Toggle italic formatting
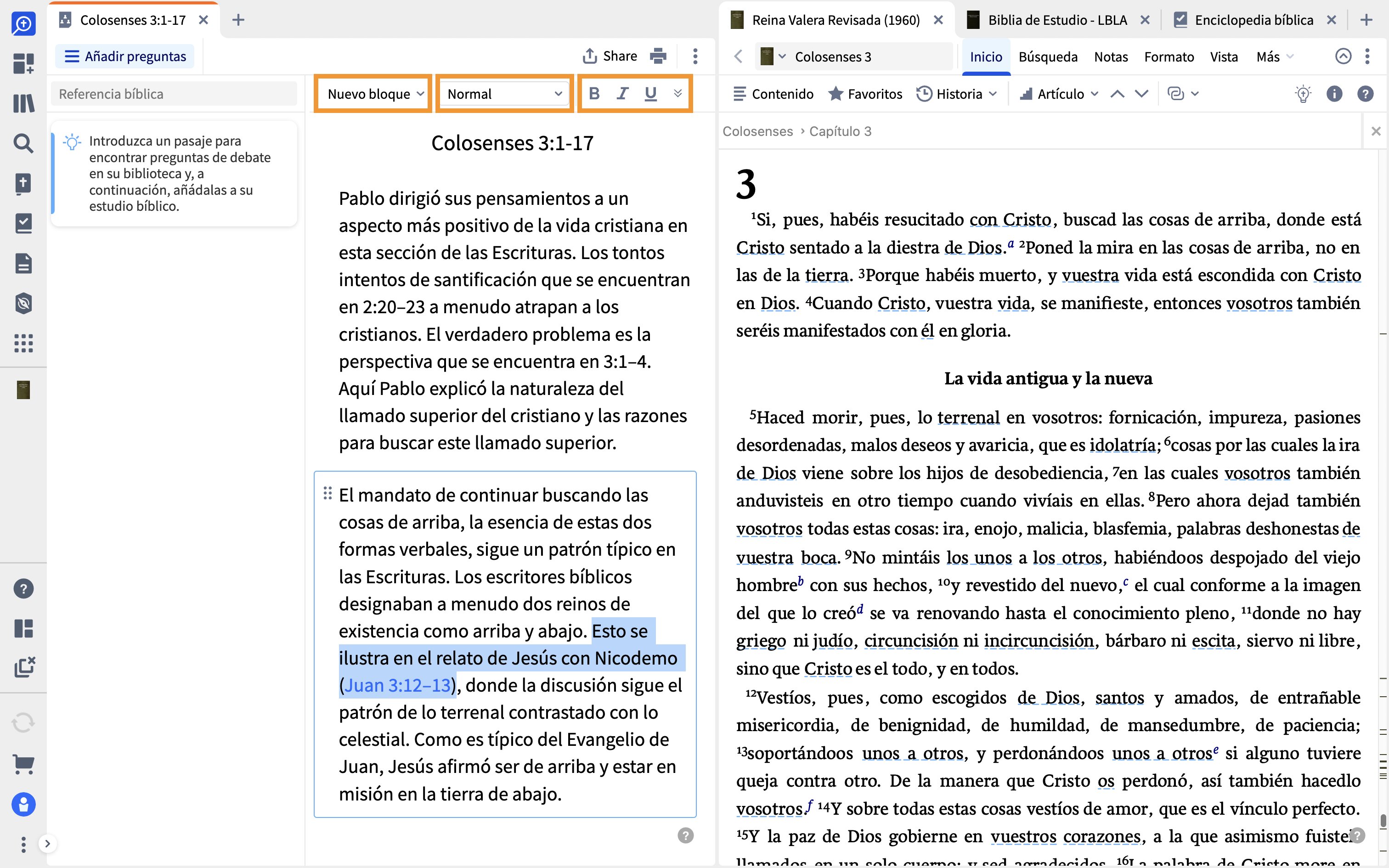The height and width of the screenshot is (868, 1389). click(x=622, y=94)
